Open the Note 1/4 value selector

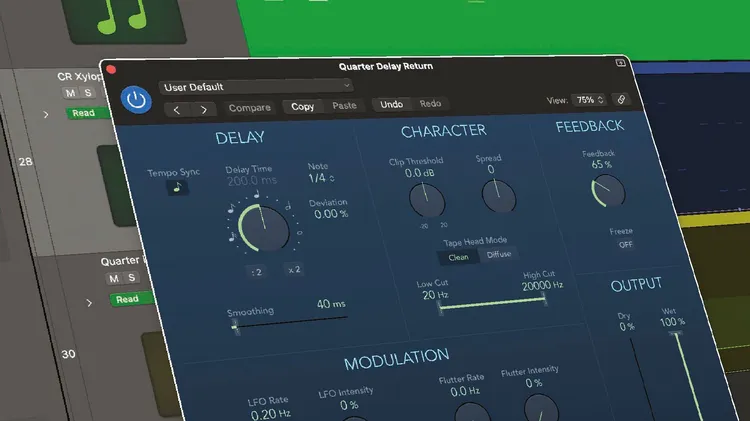coord(321,178)
